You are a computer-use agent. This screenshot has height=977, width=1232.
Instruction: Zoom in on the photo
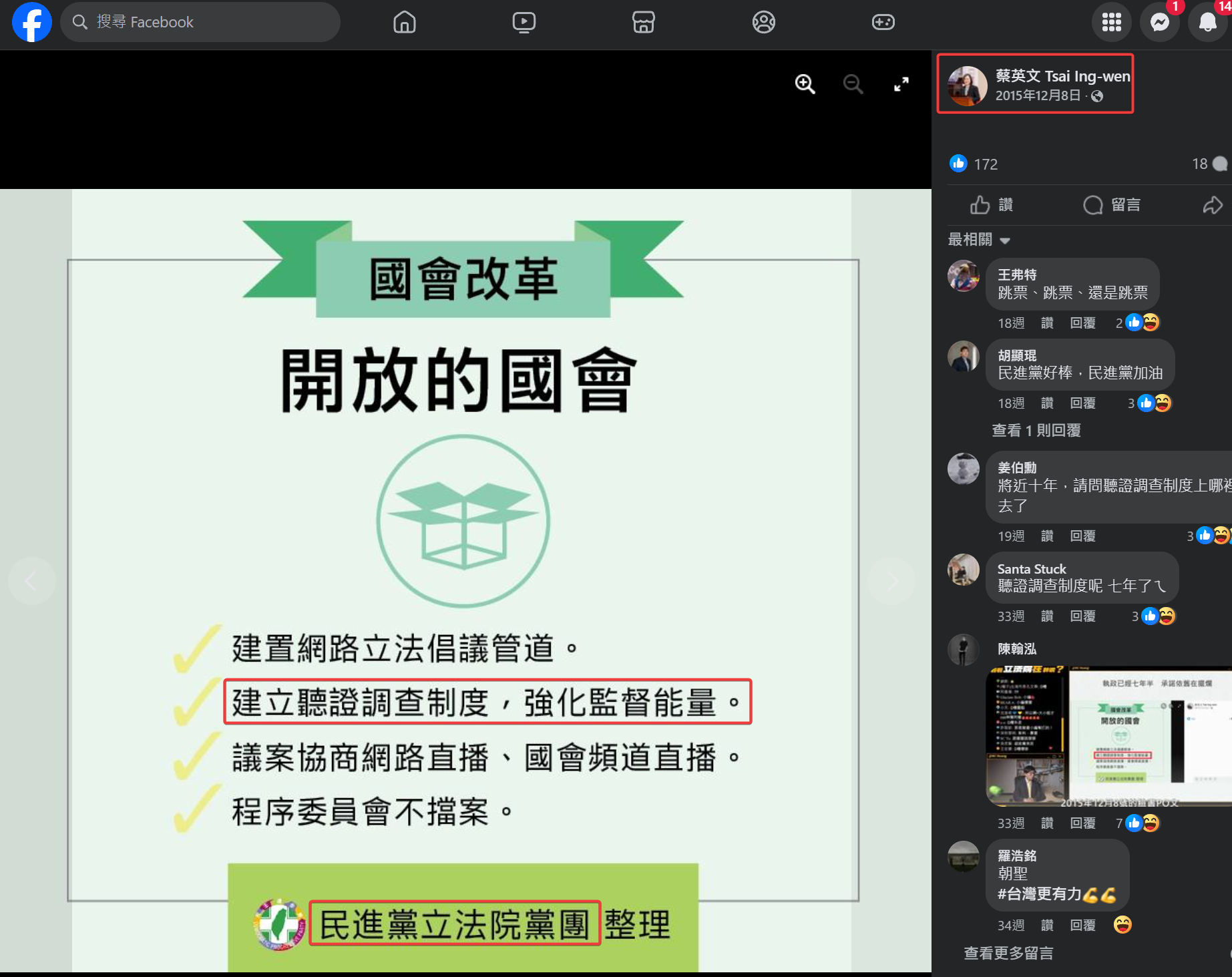[805, 84]
